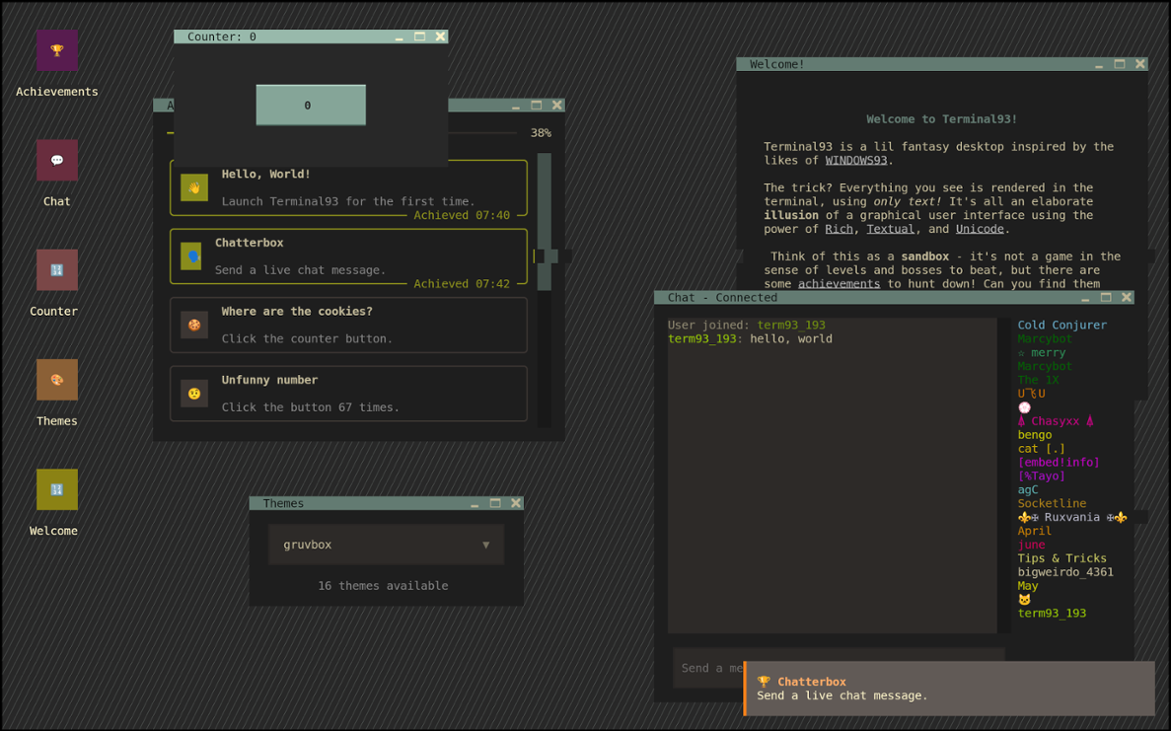
Task: Open the Themes desktop icon
Action: (56, 380)
